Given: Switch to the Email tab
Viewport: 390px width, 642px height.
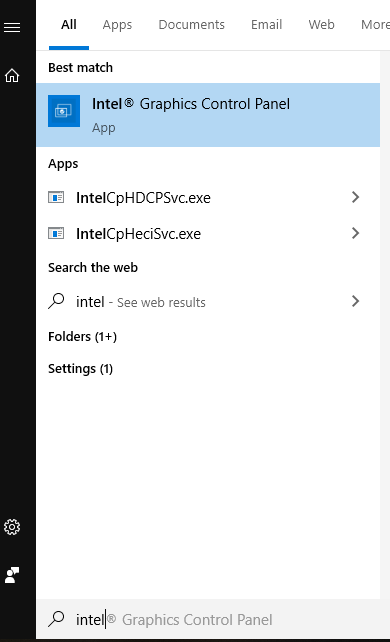Looking at the screenshot, I should [x=266, y=25].
